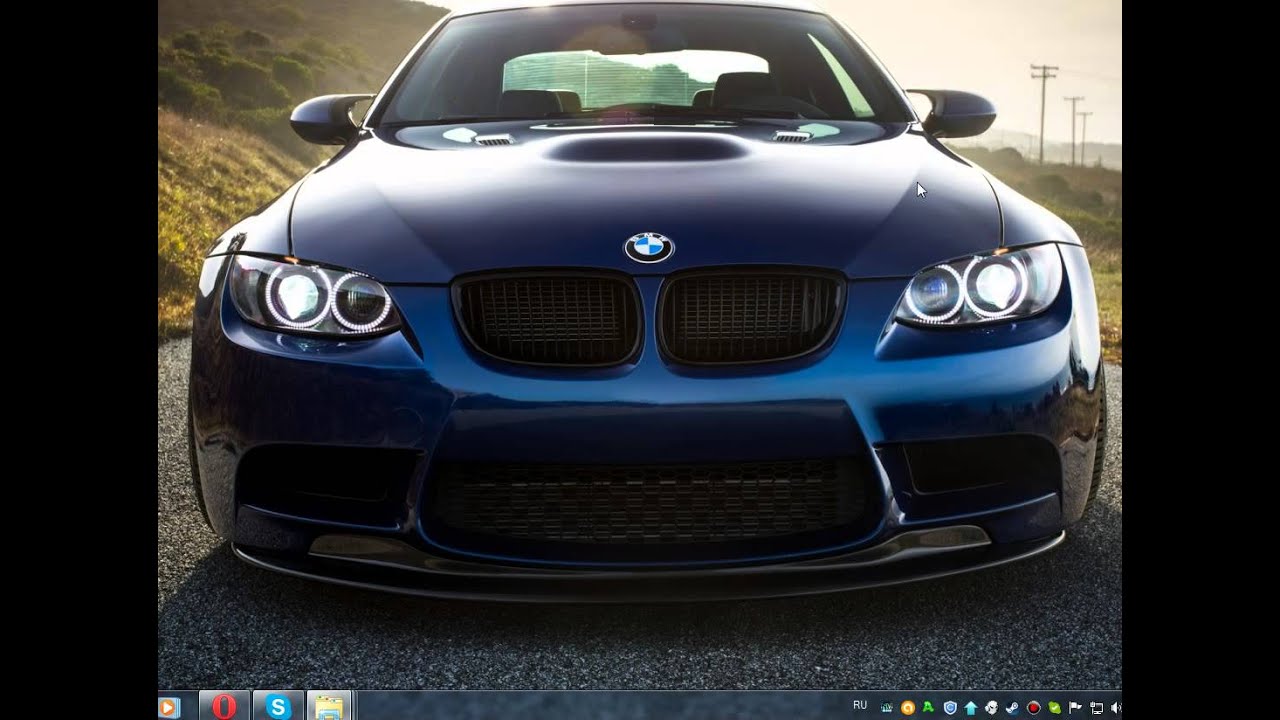The width and height of the screenshot is (1280, 720).
Task: Click the RU language indicator
Action: (860, 705)
